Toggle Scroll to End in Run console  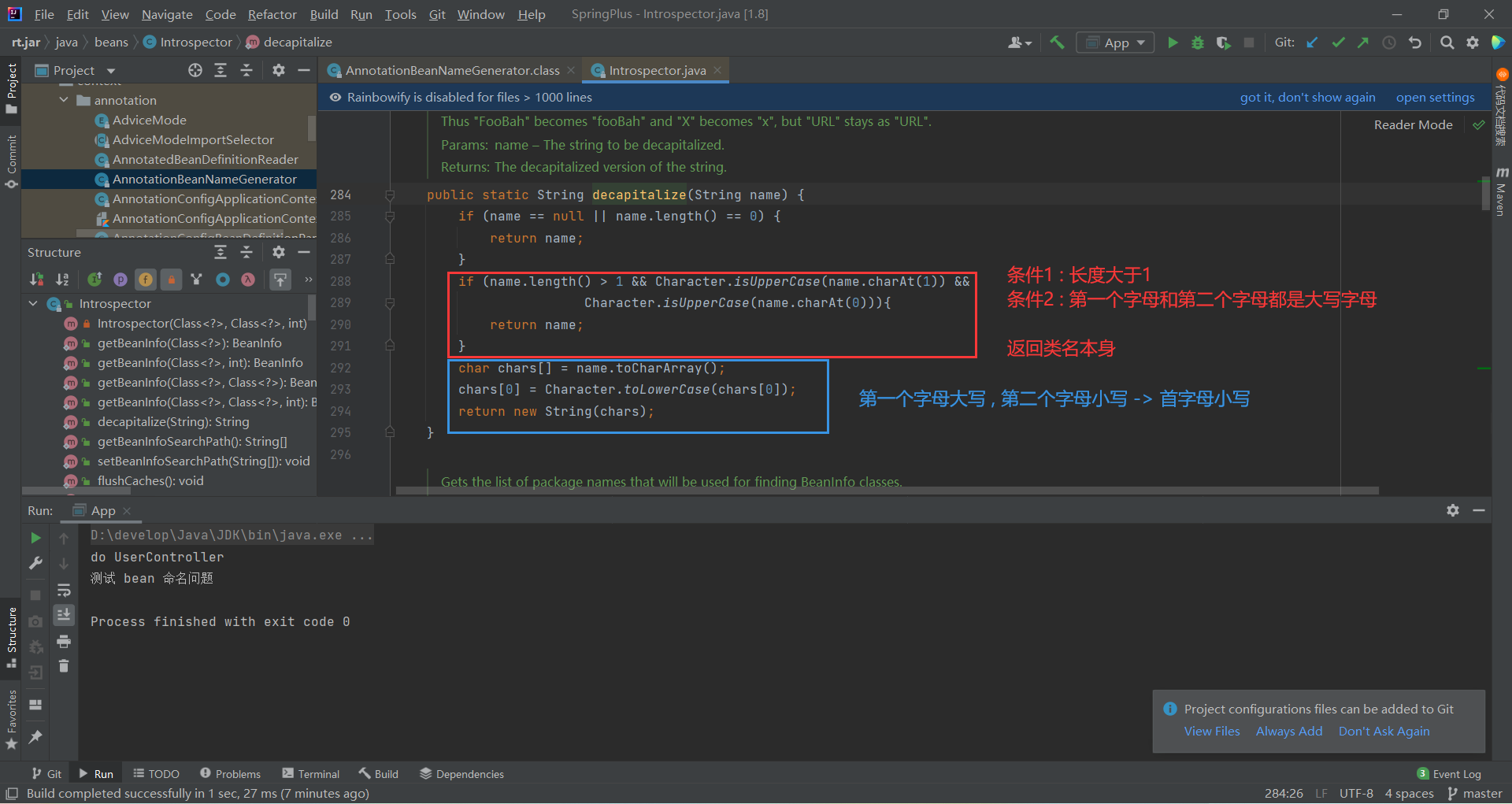pos(64,614)
